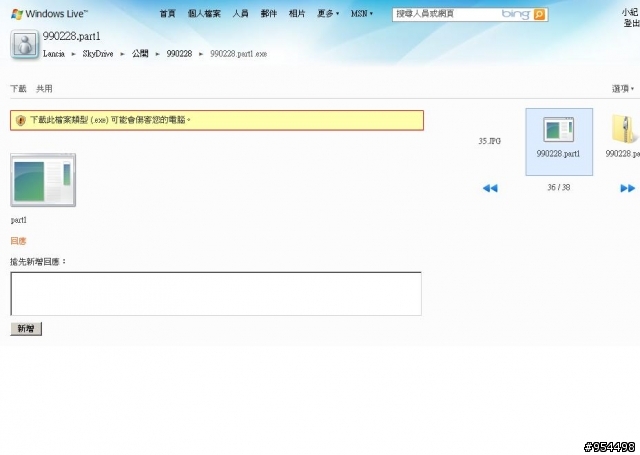This screenshot has height=455, width=640.
Task: Click the search people or web field
Action: [x=445, y=14]
